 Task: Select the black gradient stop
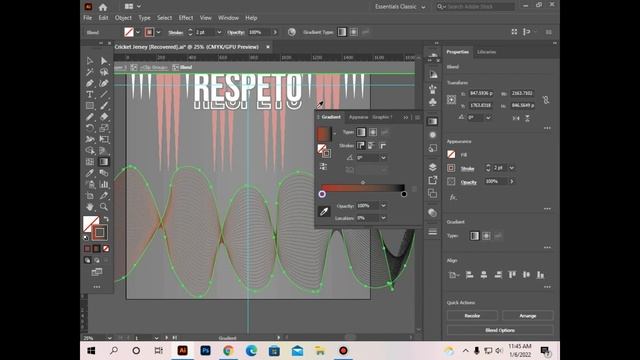tap(404, 194)
